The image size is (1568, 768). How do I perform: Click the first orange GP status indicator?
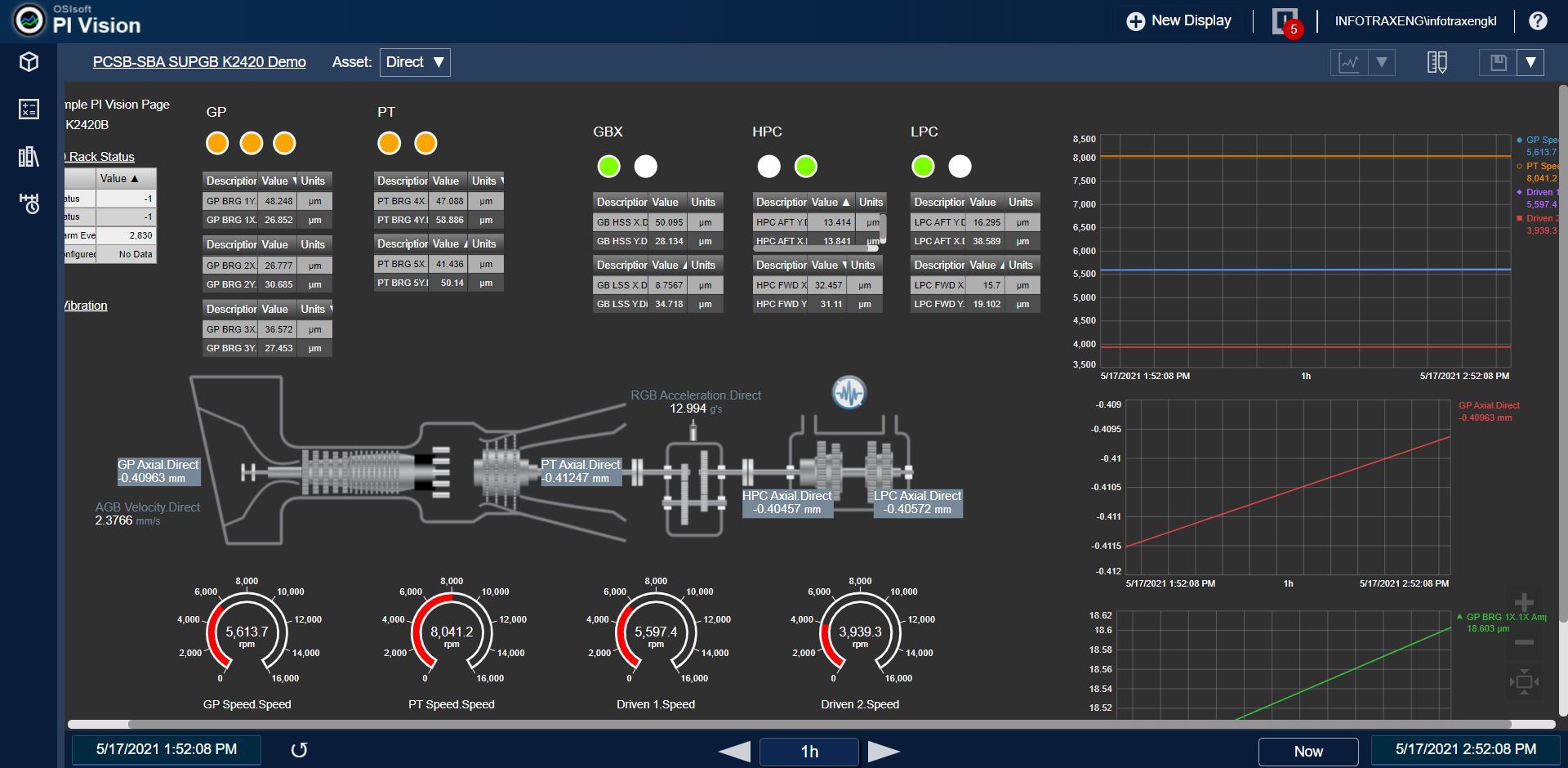[217, 143]
